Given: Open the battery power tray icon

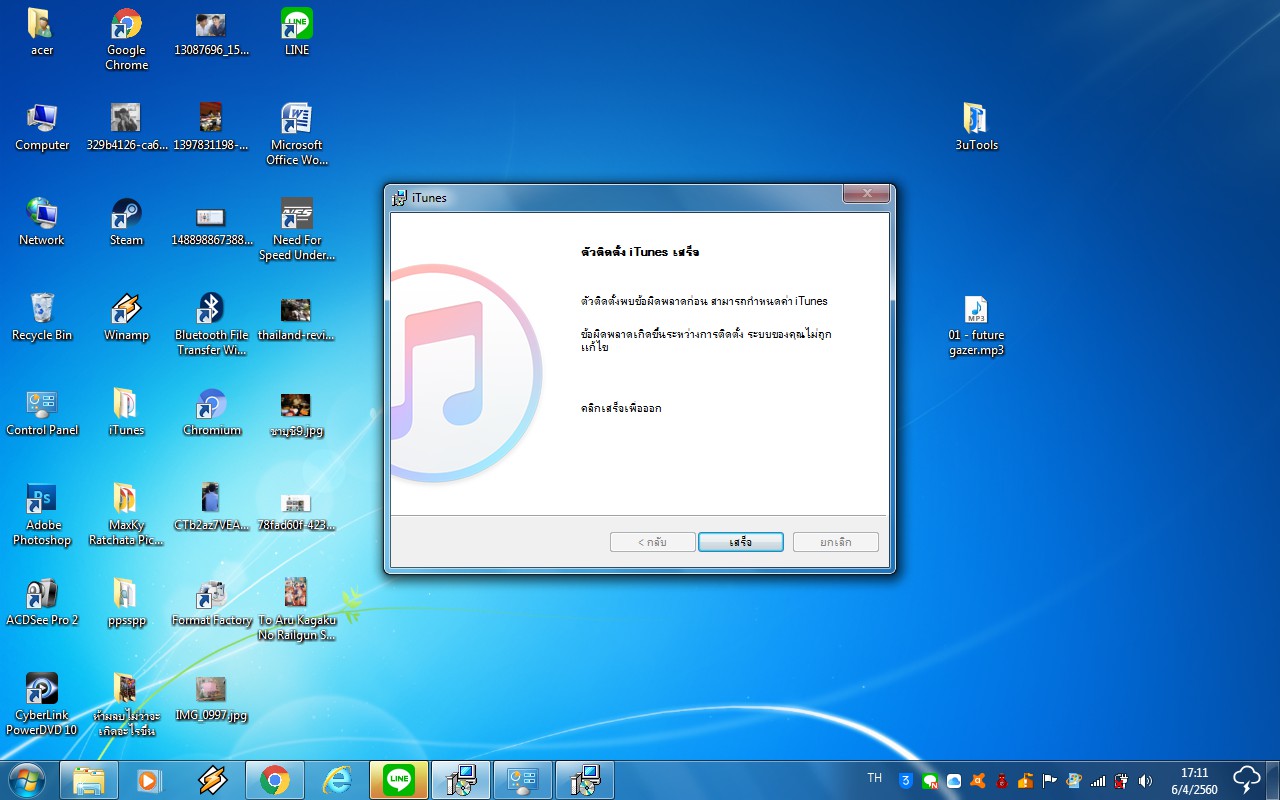Looking at the screenshot, I should [1122, 780].
